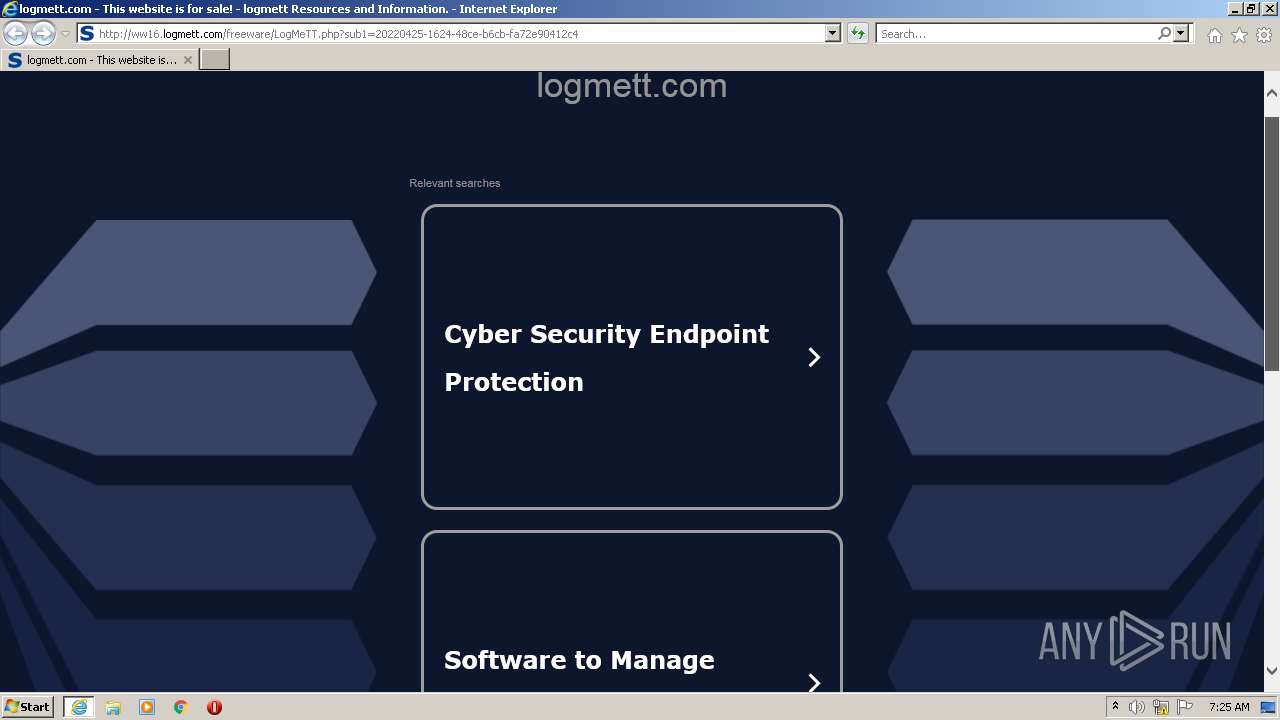Click the vertical scrollbar thumb
The image size is (1280, 720).
pos(1272,243)
